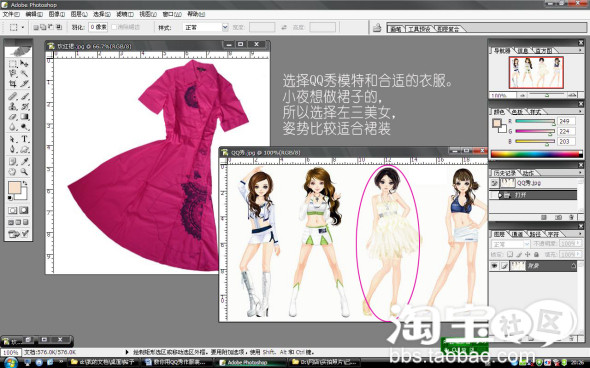Select the Rectangular Marquee tool in toolbox

pyautogui.click(x=13, y=63)
